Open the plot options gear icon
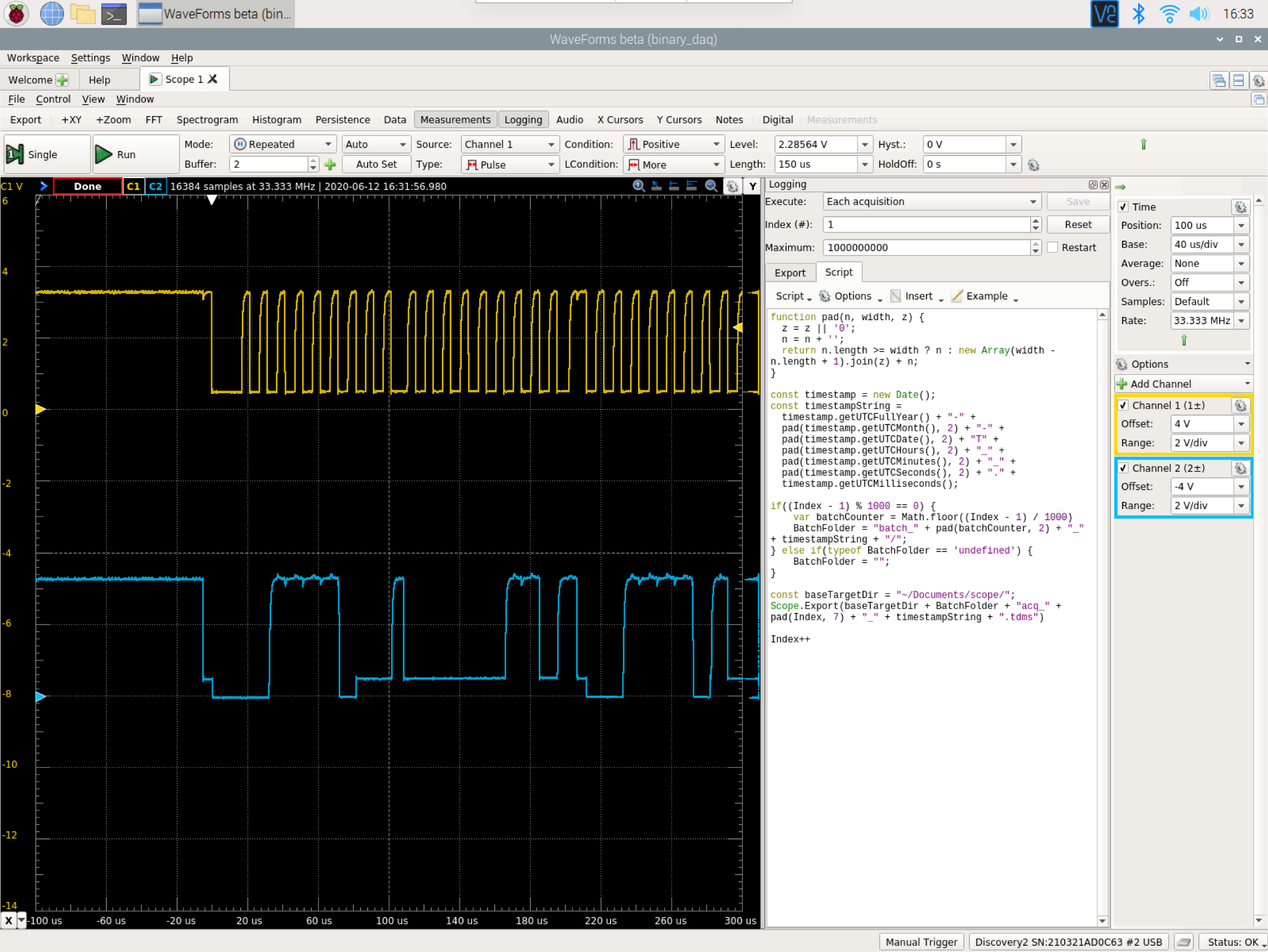The image size is (1268, 952). tap(732, 185)
